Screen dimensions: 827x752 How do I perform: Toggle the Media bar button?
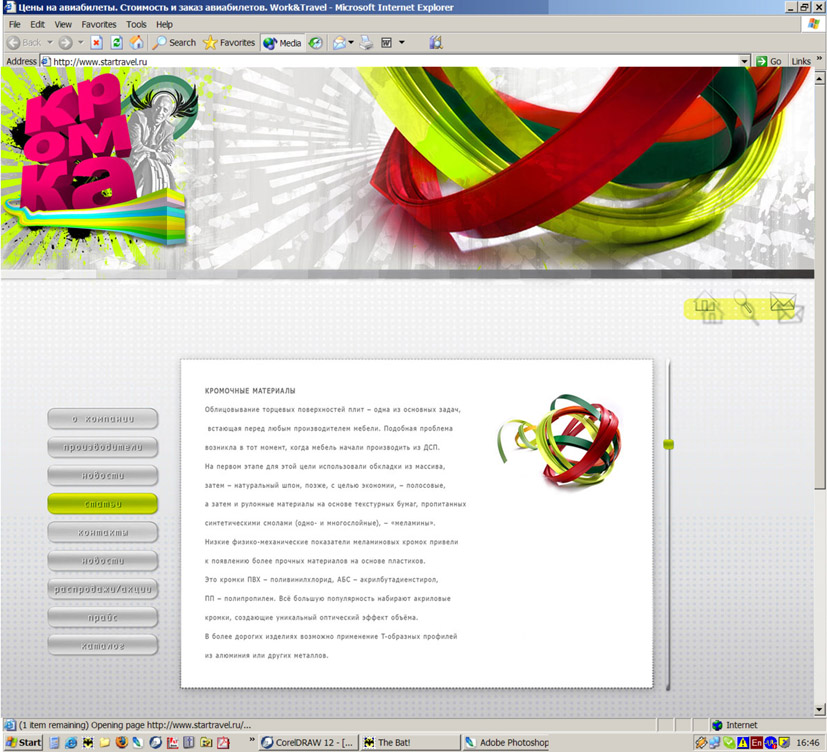coord(282,43)
